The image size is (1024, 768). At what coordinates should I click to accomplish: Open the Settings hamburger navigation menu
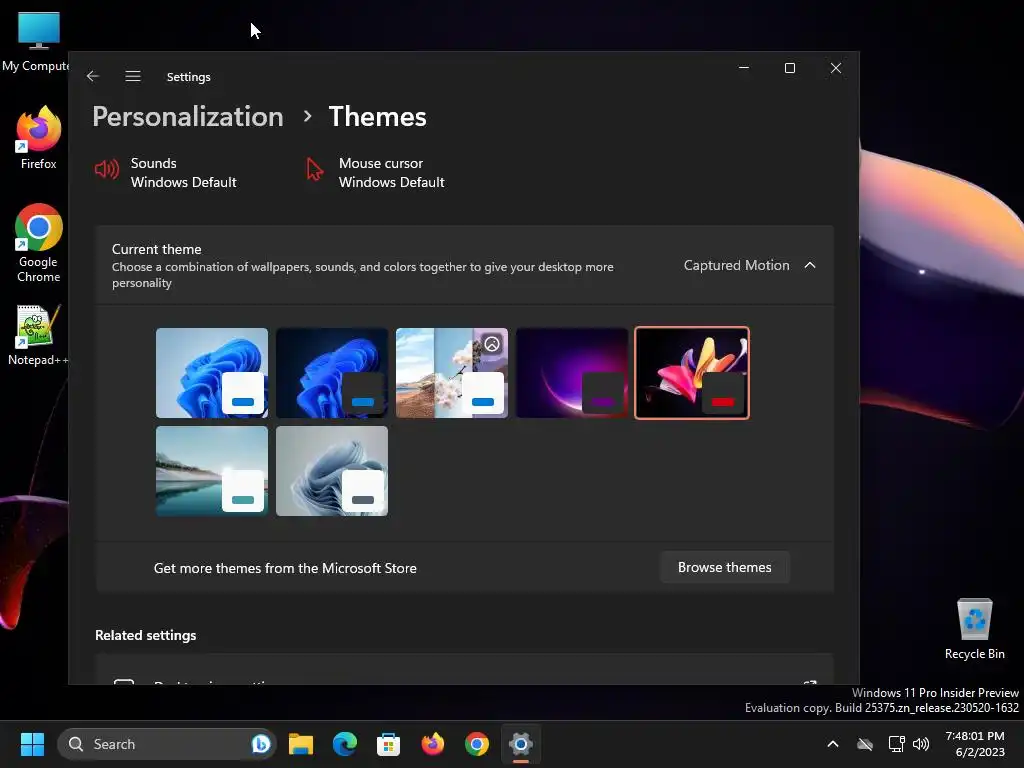pos(133,76)
